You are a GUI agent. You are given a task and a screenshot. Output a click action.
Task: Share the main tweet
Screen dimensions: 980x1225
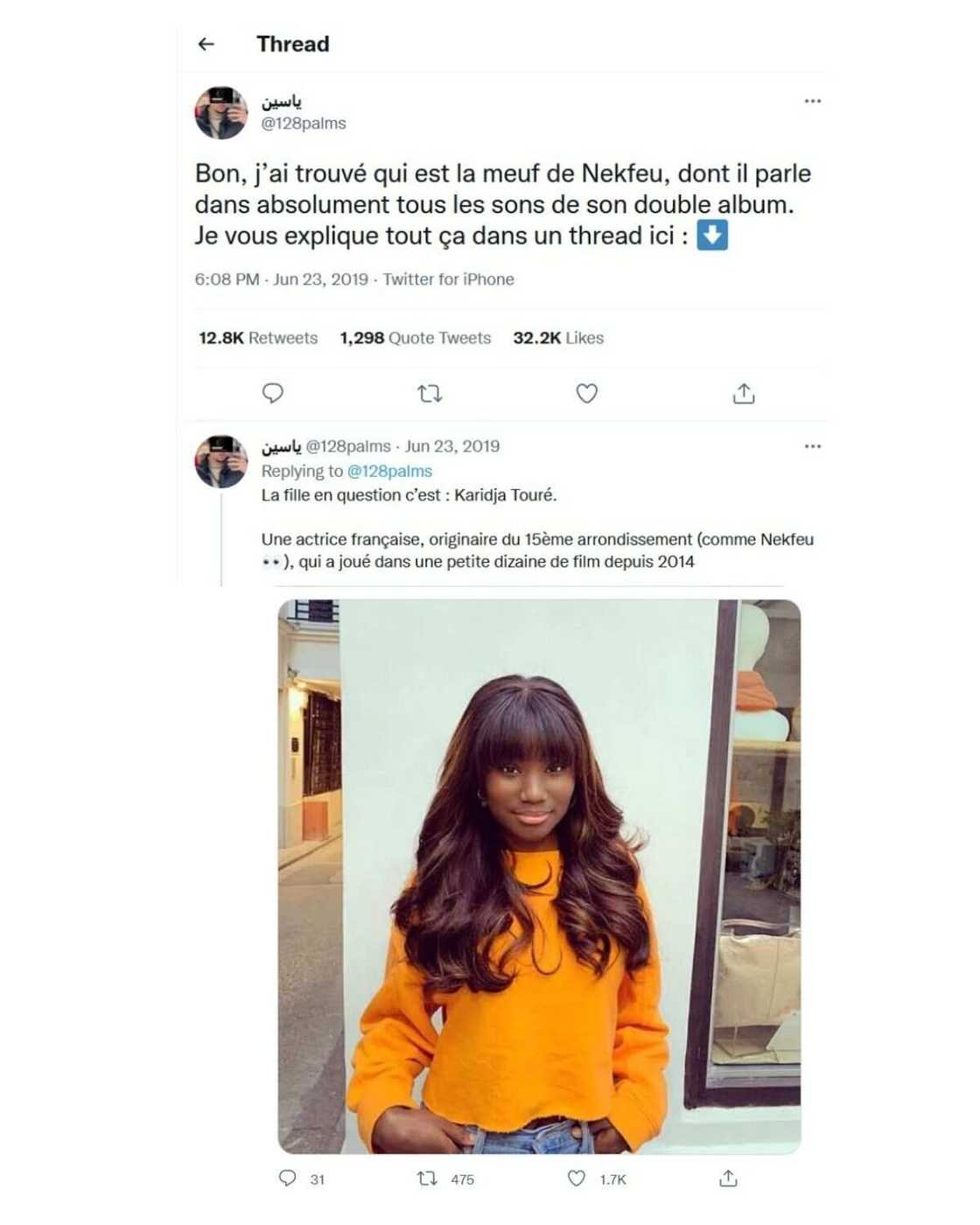(x=744, y=394)
